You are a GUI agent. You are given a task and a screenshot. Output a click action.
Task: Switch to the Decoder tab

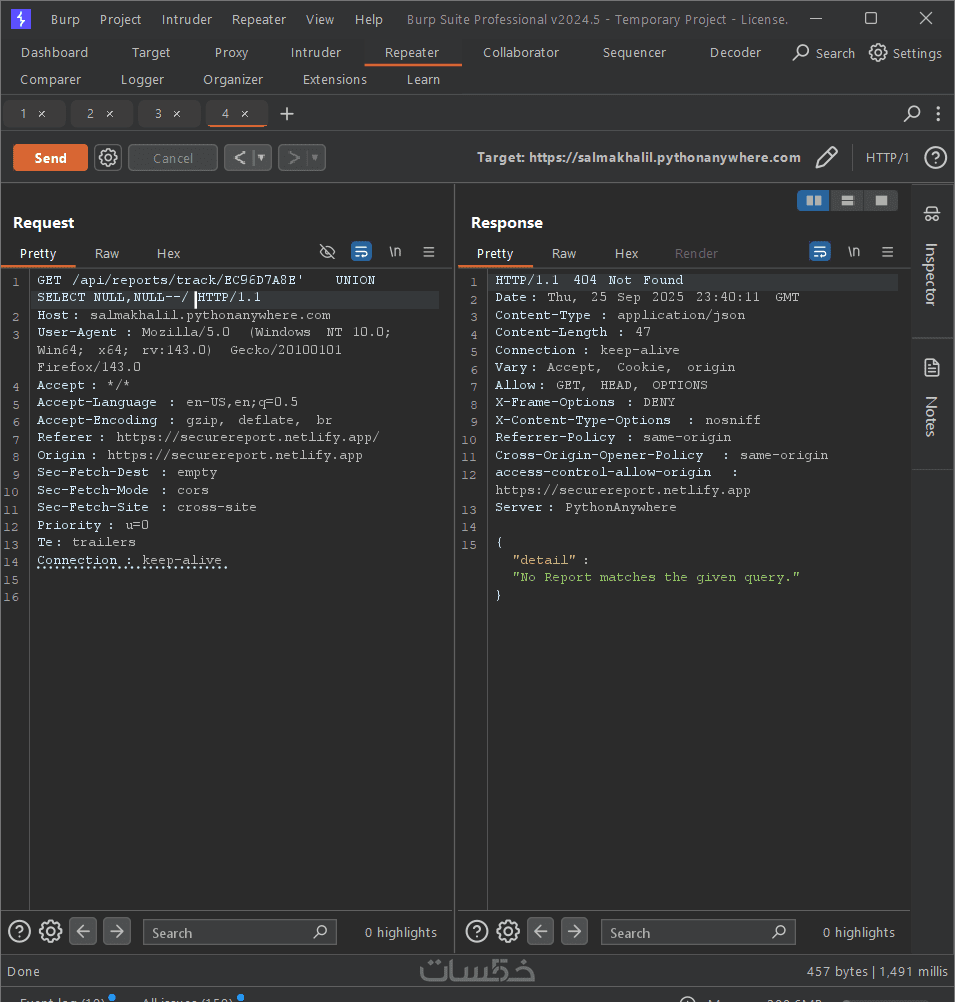coord(735,52)
